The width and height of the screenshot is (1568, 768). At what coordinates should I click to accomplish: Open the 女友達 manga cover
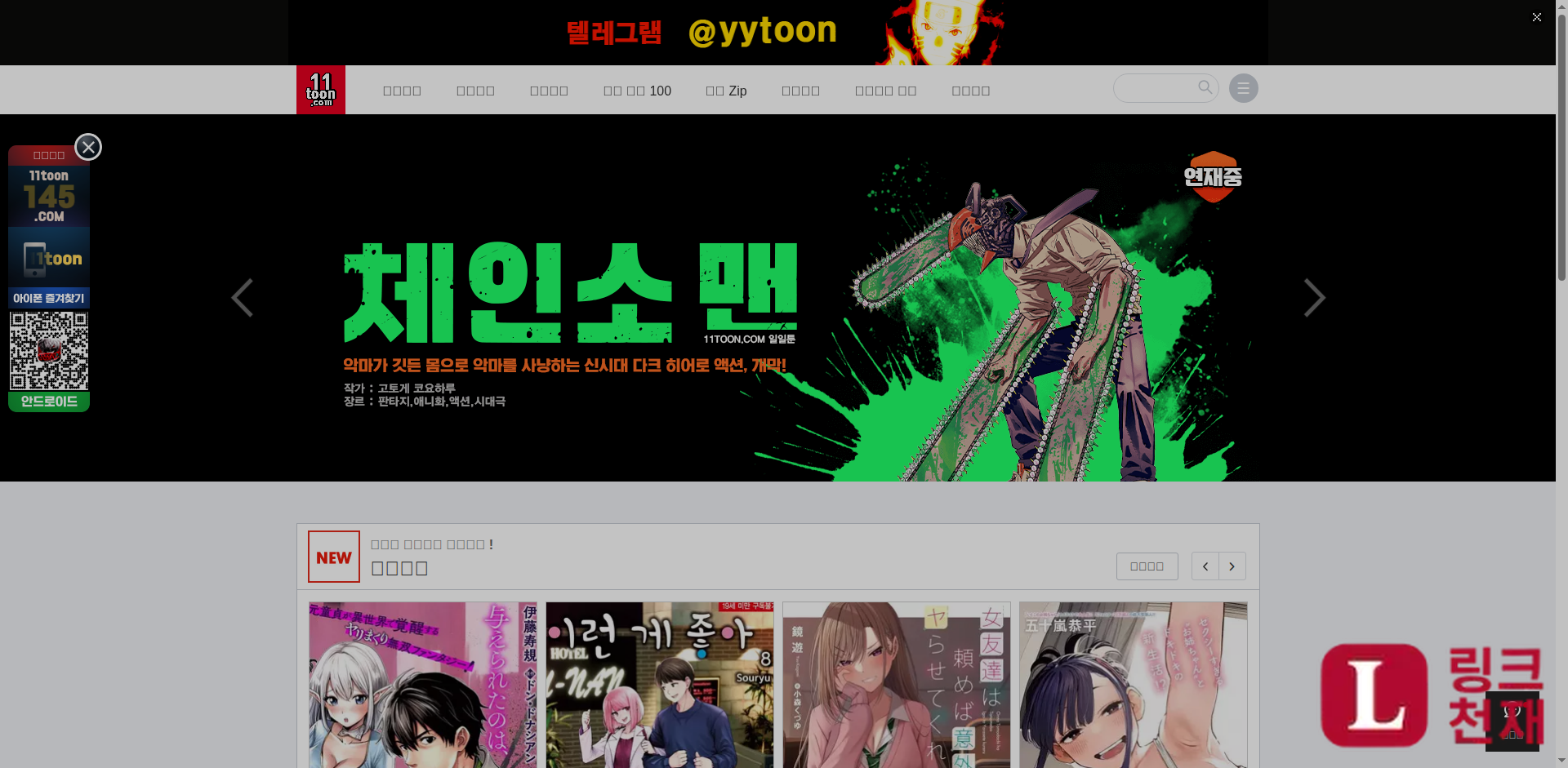pos(897,685)
